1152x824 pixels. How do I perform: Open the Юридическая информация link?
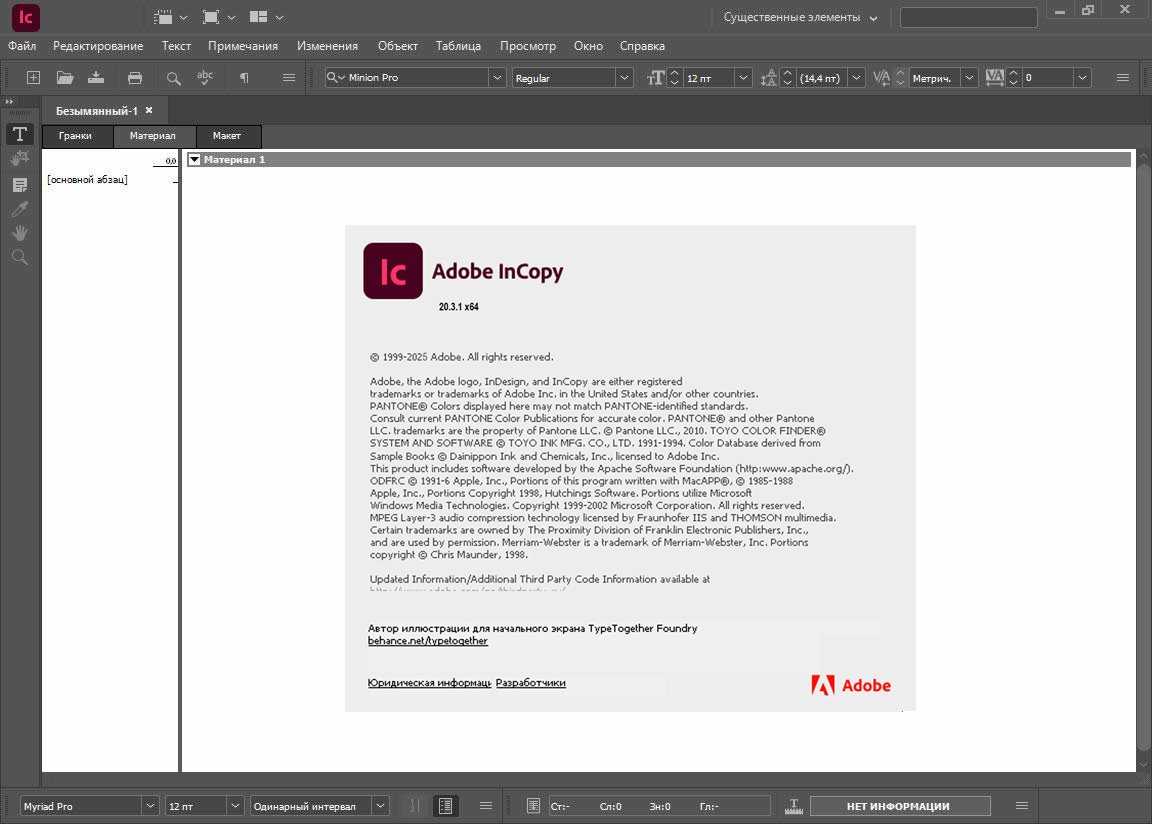[430, 683]
